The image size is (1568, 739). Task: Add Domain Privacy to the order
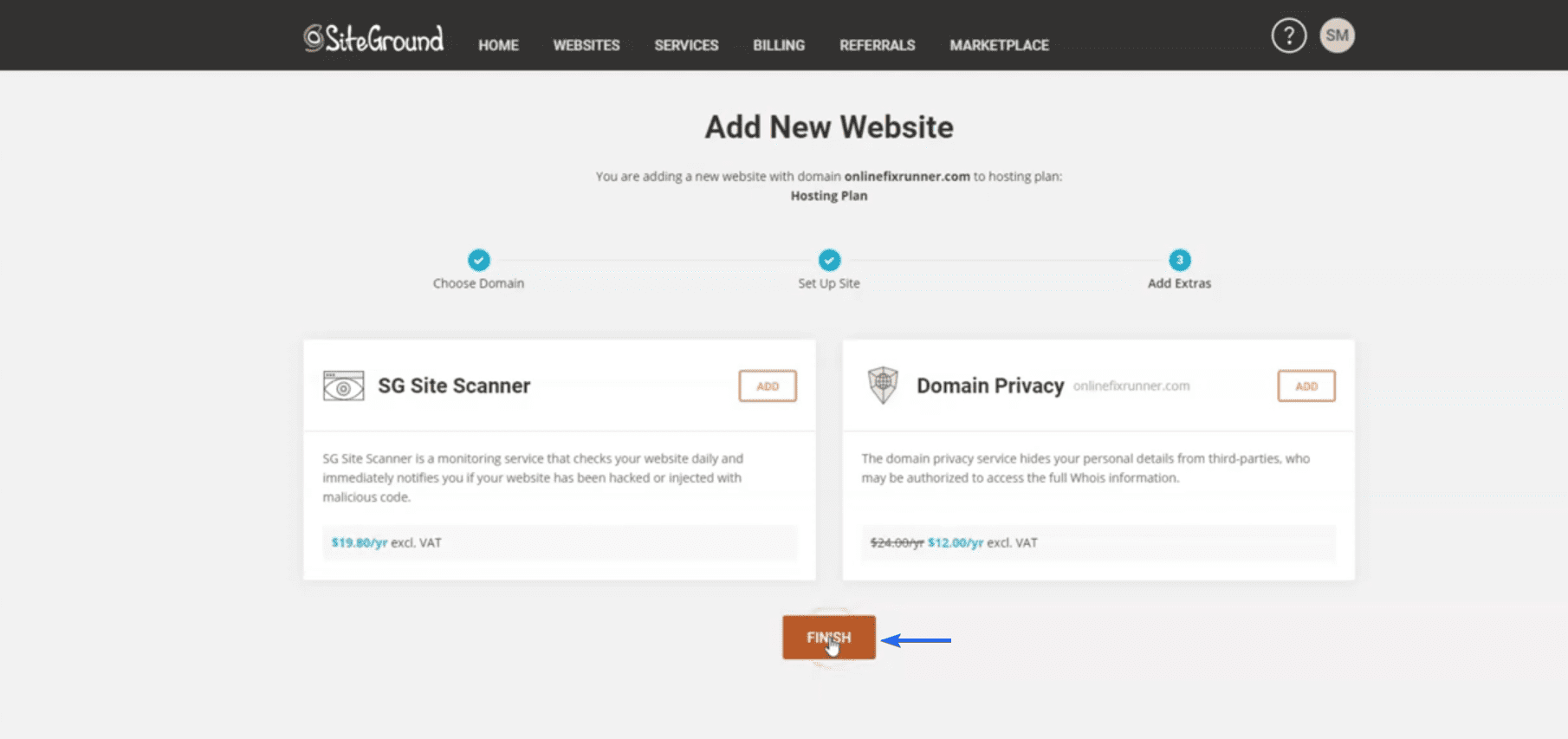tap(1306, 386)
